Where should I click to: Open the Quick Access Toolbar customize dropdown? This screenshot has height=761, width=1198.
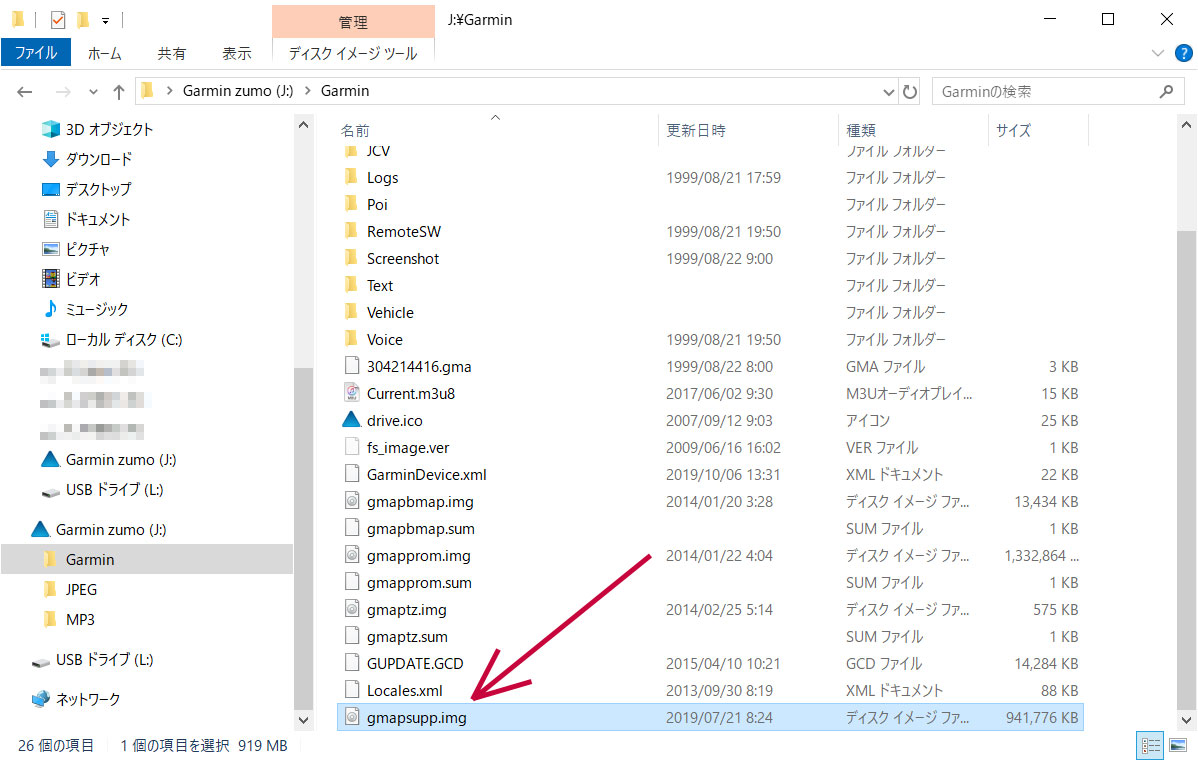point(105,21)
